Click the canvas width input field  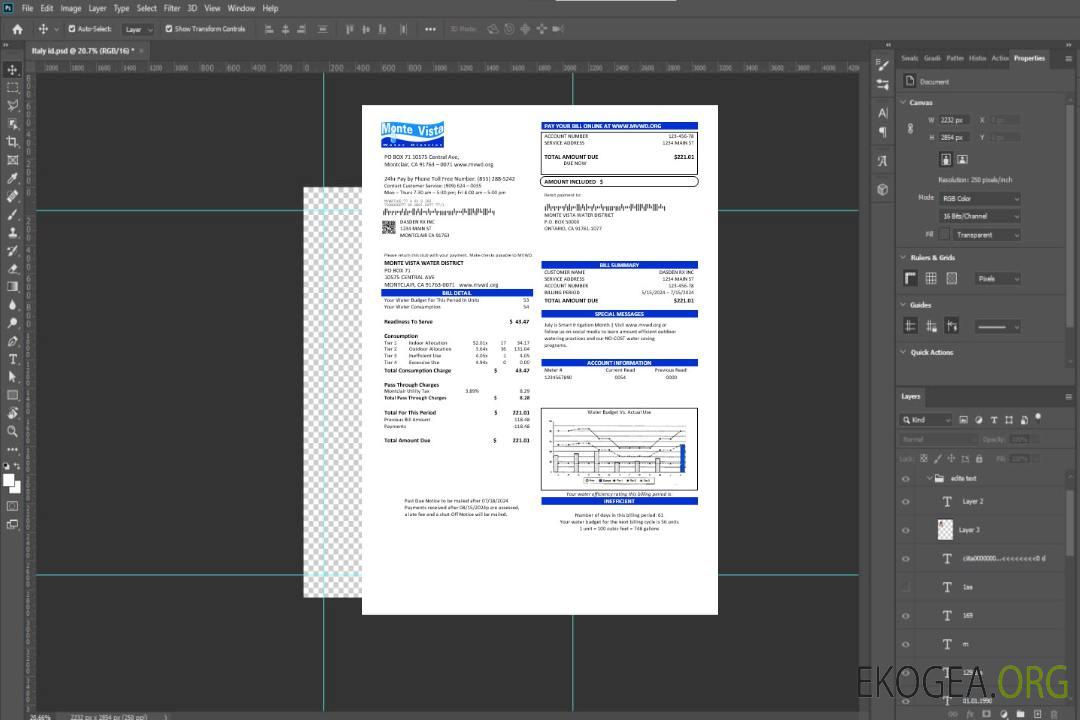coord(953,120)
